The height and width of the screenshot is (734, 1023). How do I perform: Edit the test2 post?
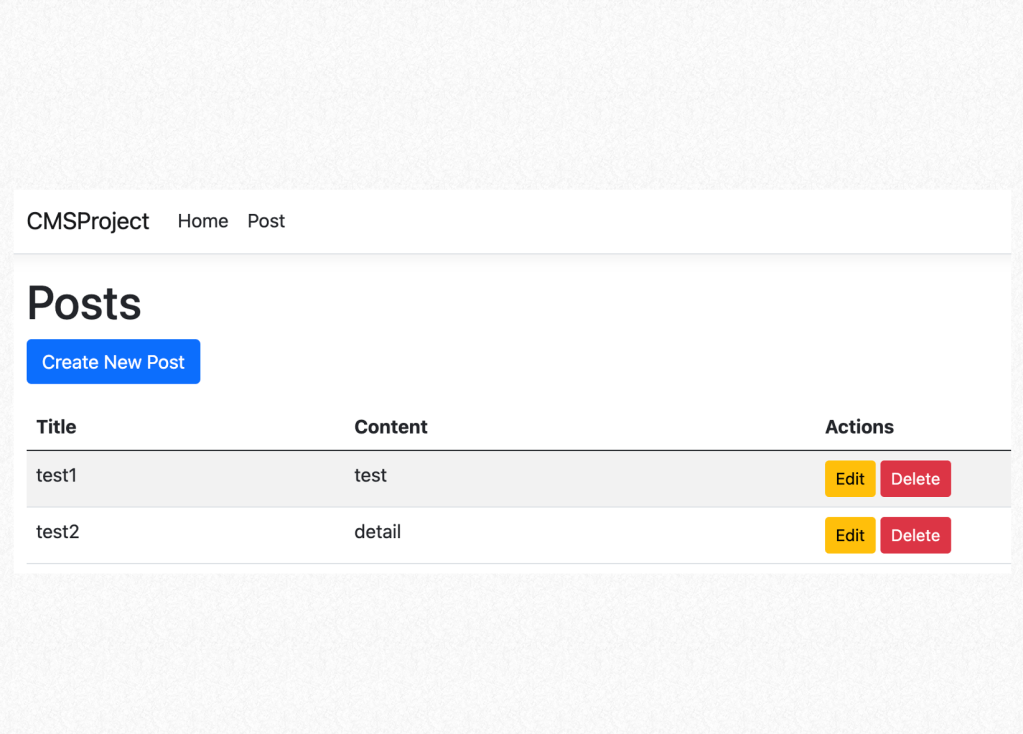point(849,535)
